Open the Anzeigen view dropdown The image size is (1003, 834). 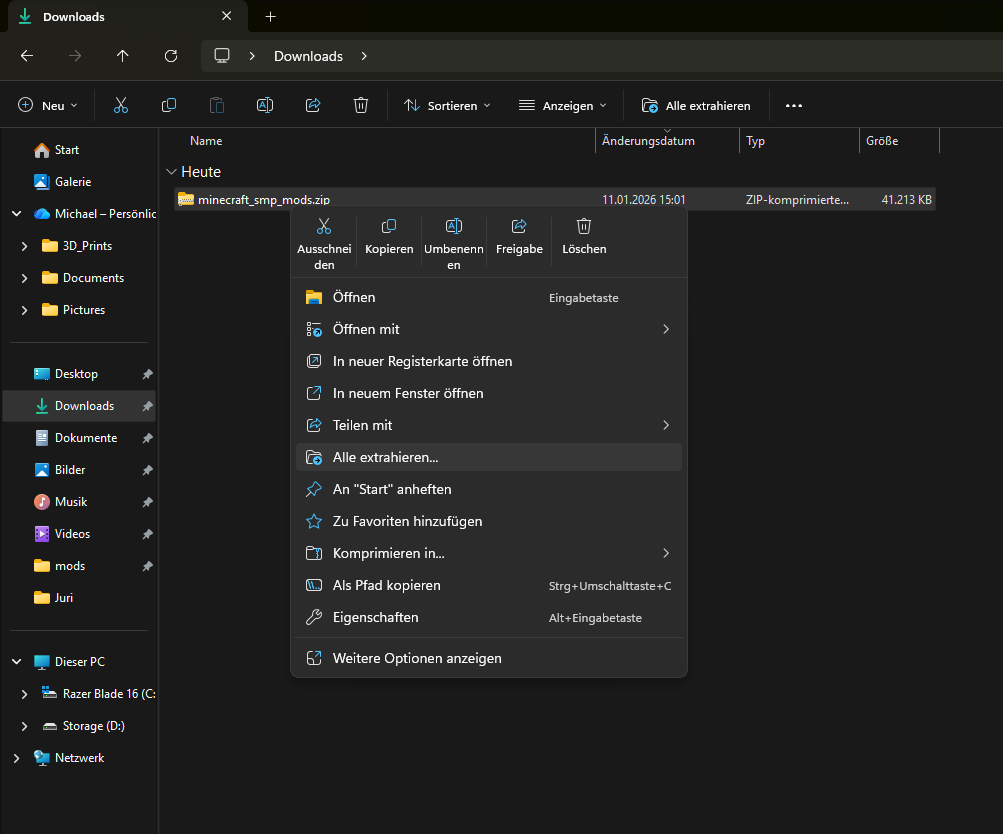coord(562,105)
